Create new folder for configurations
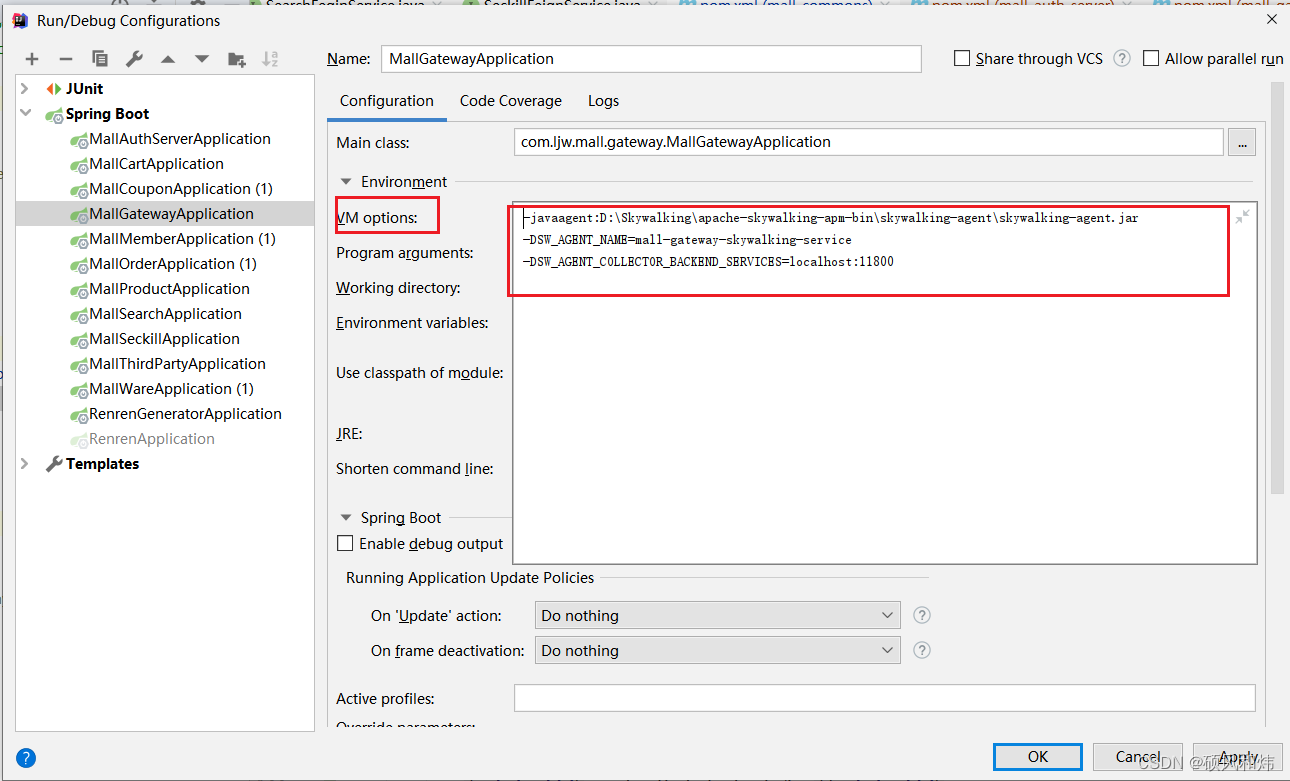 (237, 59)
